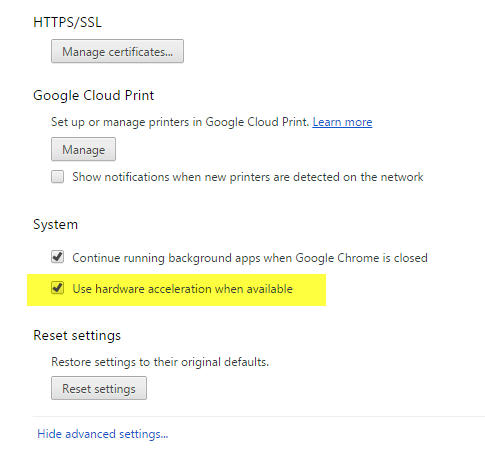
Task: Open the Manage certificates dialog
Action: [117, 51]
